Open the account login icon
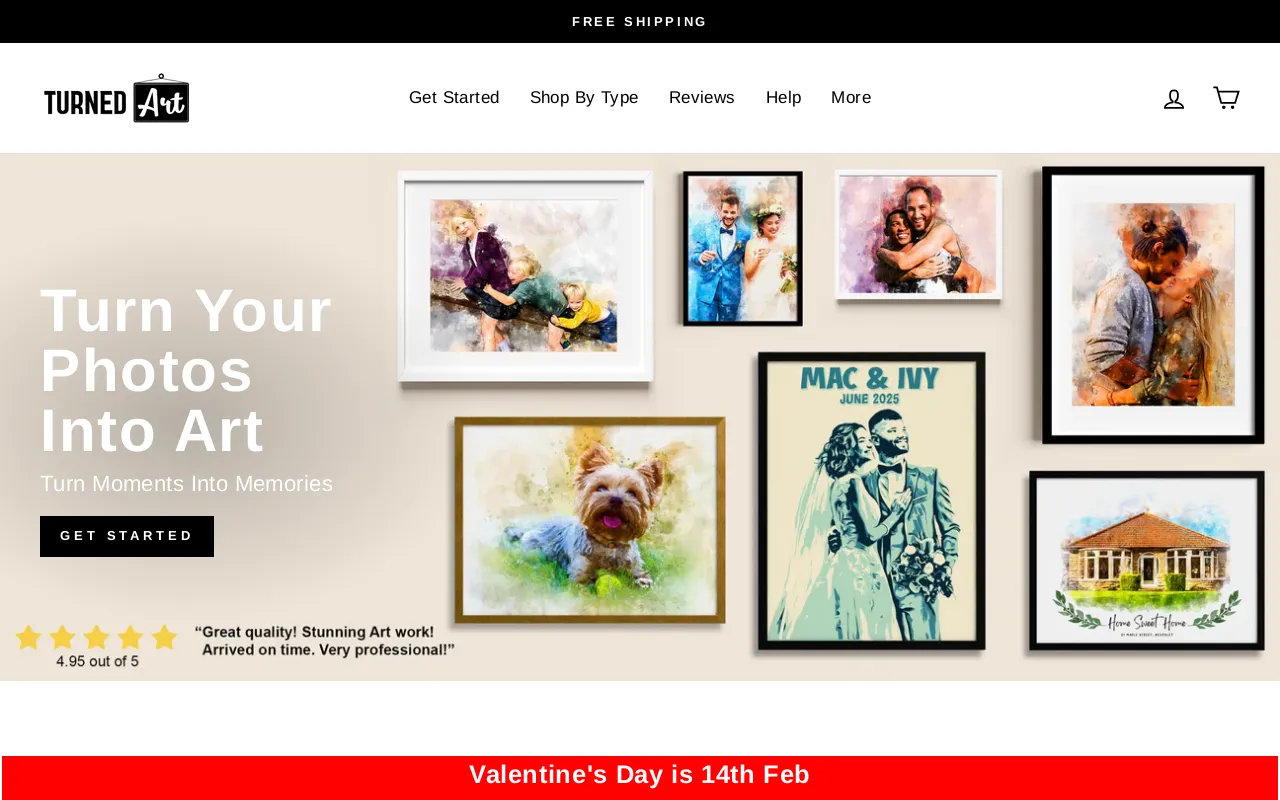 [1174, 98]
